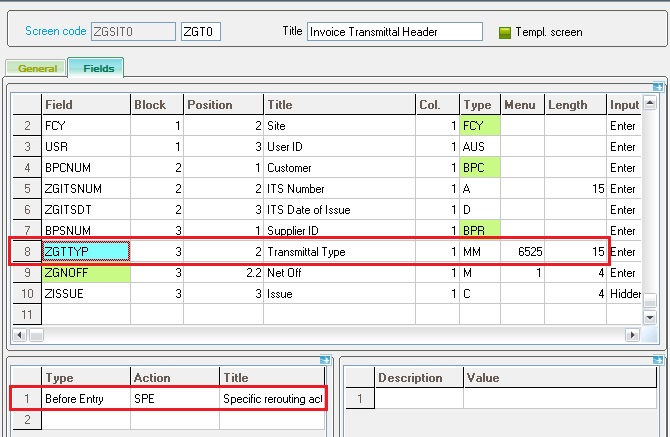The image size is (670, 437).
Task: Click the Before Entry action type cell
Action: click(x=86, y=399)
